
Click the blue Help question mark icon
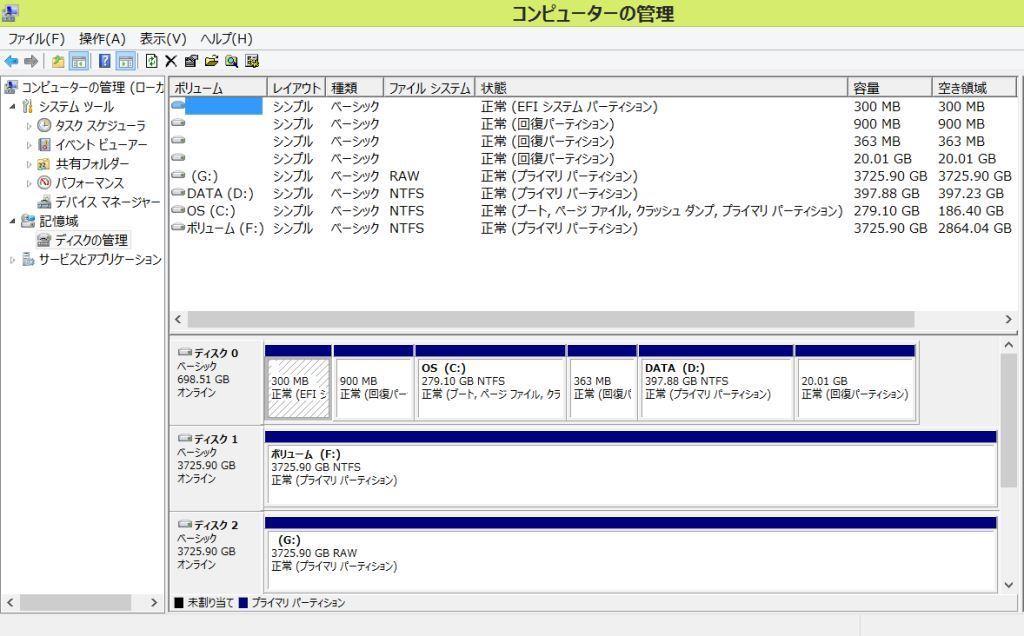(x=105, y=62)
